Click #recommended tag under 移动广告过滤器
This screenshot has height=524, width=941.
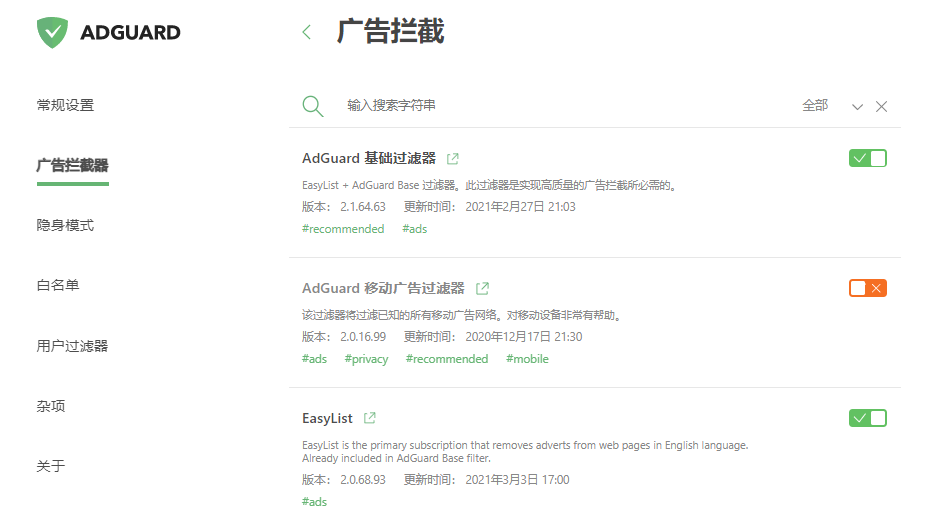click(446, 359)
